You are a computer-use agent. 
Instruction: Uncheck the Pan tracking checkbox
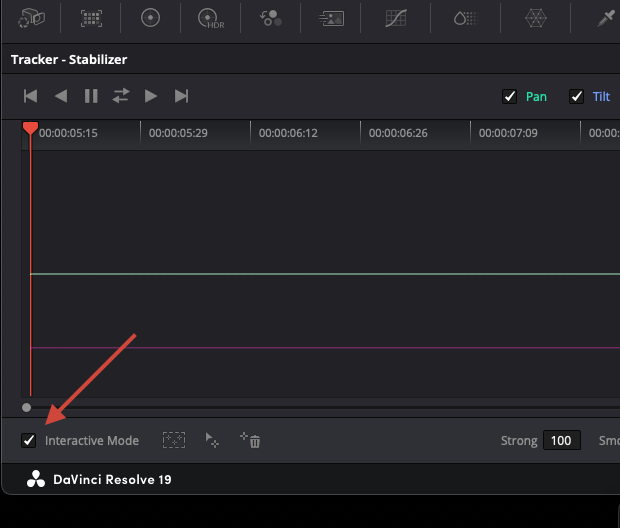[510, 96]
